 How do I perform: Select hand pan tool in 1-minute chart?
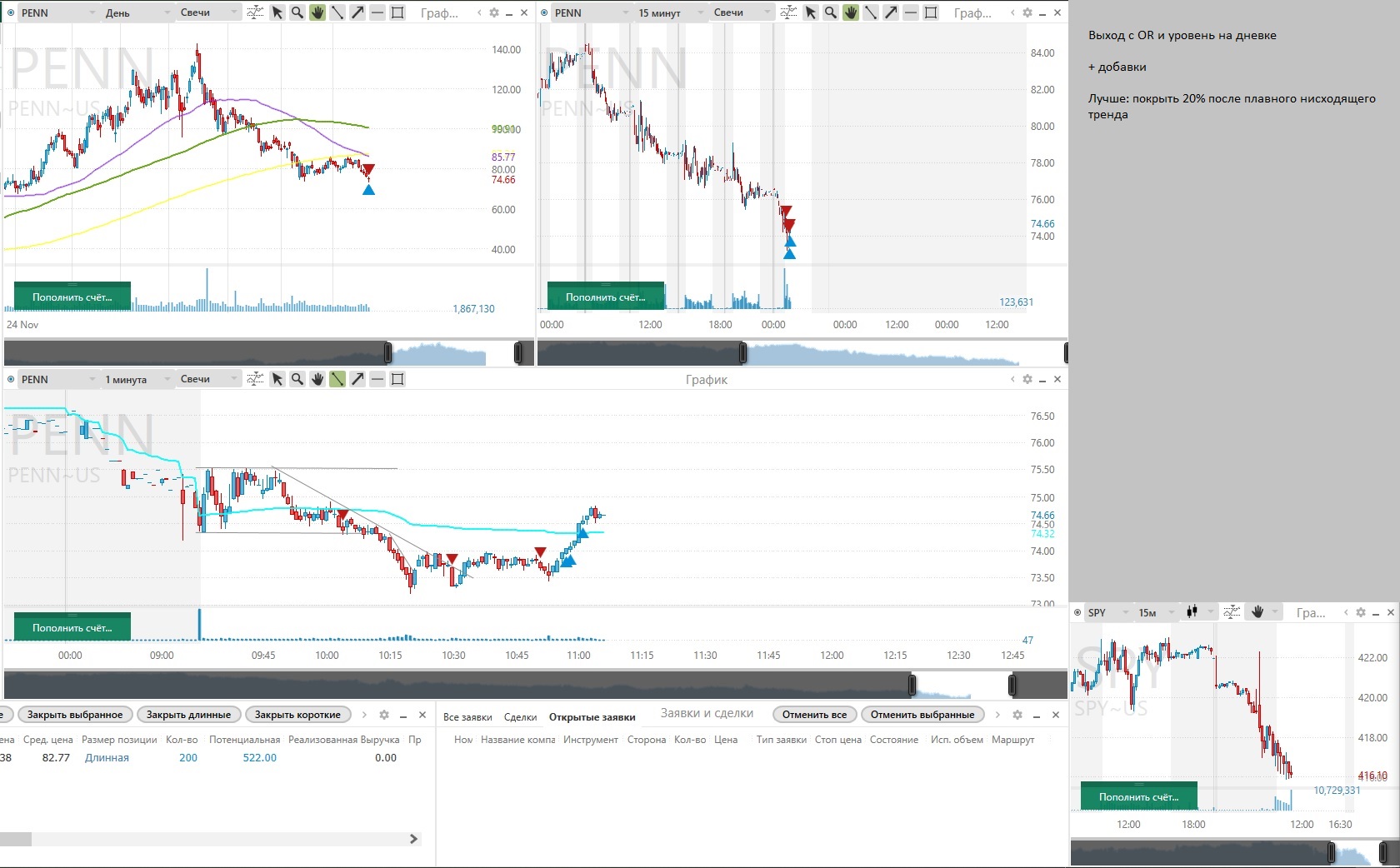[x=317, y=379]
